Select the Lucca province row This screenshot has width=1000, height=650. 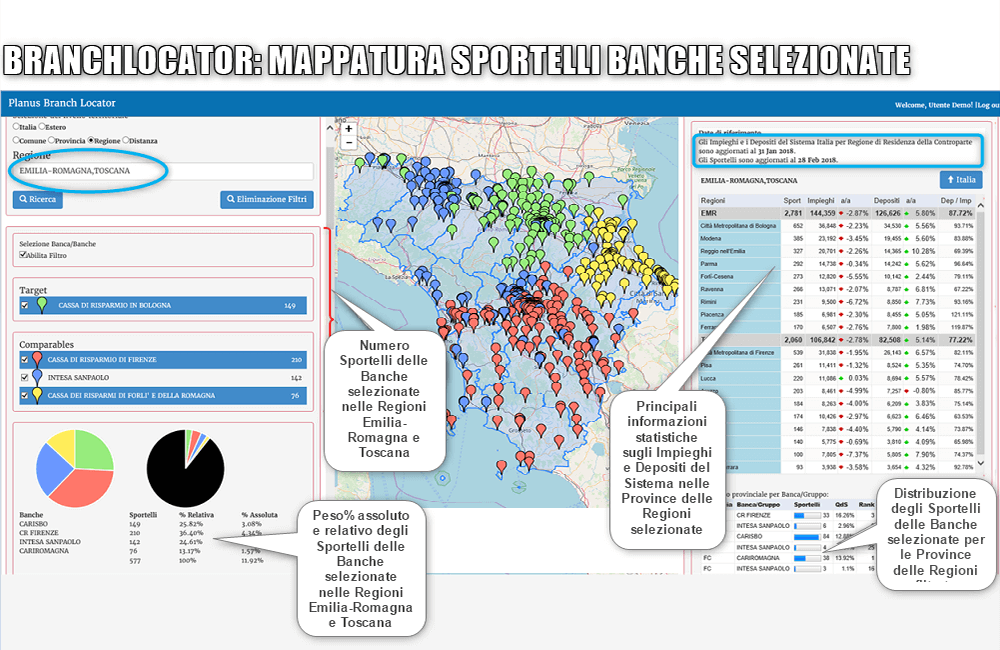(x=837, y=378)
